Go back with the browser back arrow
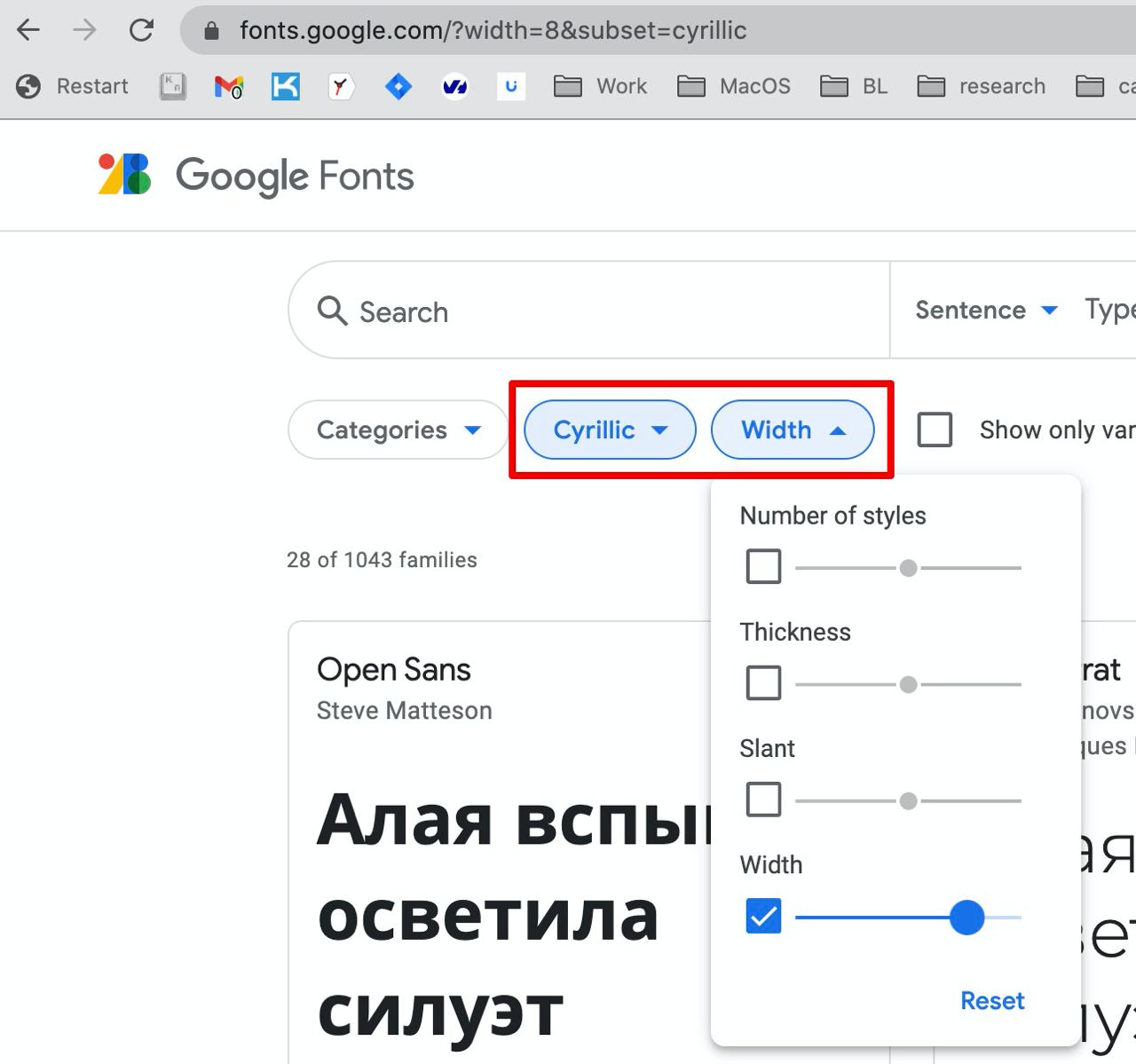The height and width of the screenshot is (1064, 1136). pyautogui.click(x=28, y=30)
